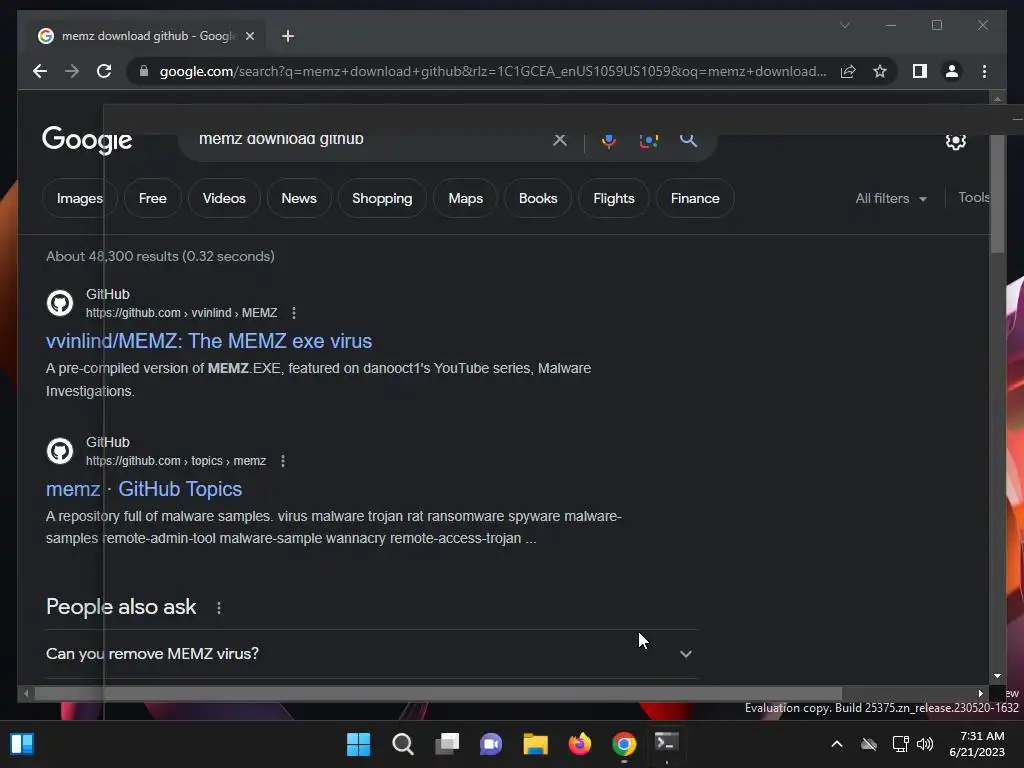
Task: Click the Chrome address bar URL
Action: click(493, 71)
